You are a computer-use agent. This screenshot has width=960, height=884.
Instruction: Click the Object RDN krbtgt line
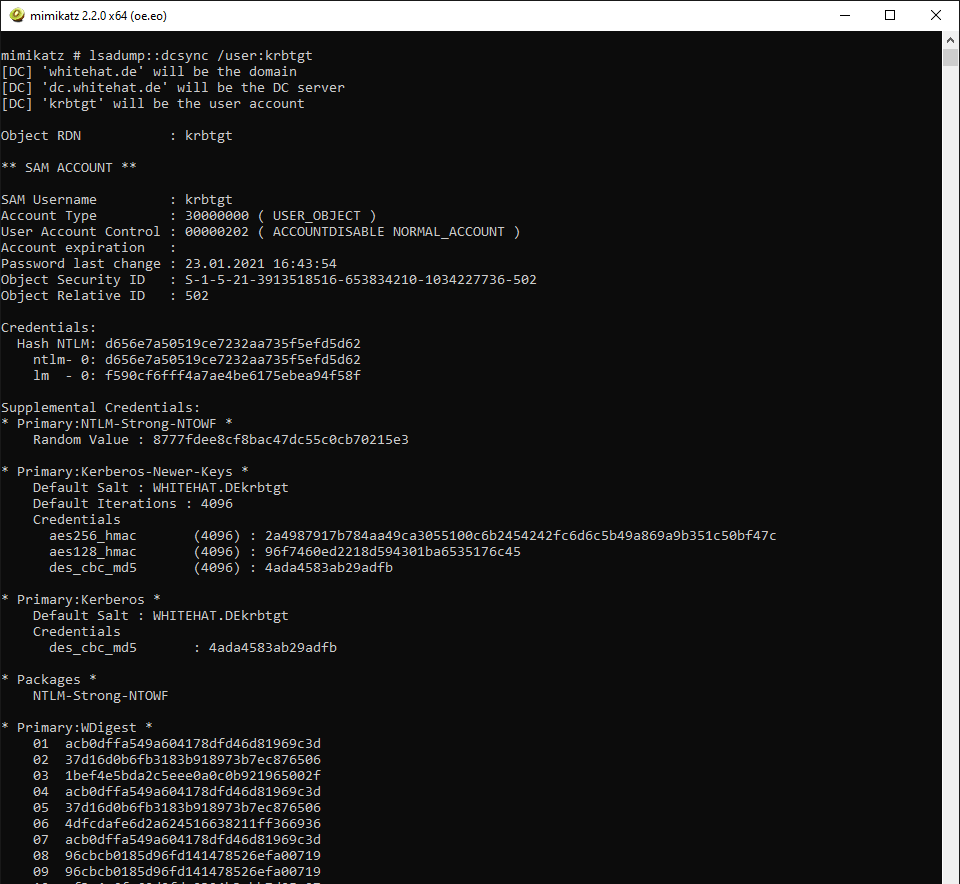[x=116, y=136]
